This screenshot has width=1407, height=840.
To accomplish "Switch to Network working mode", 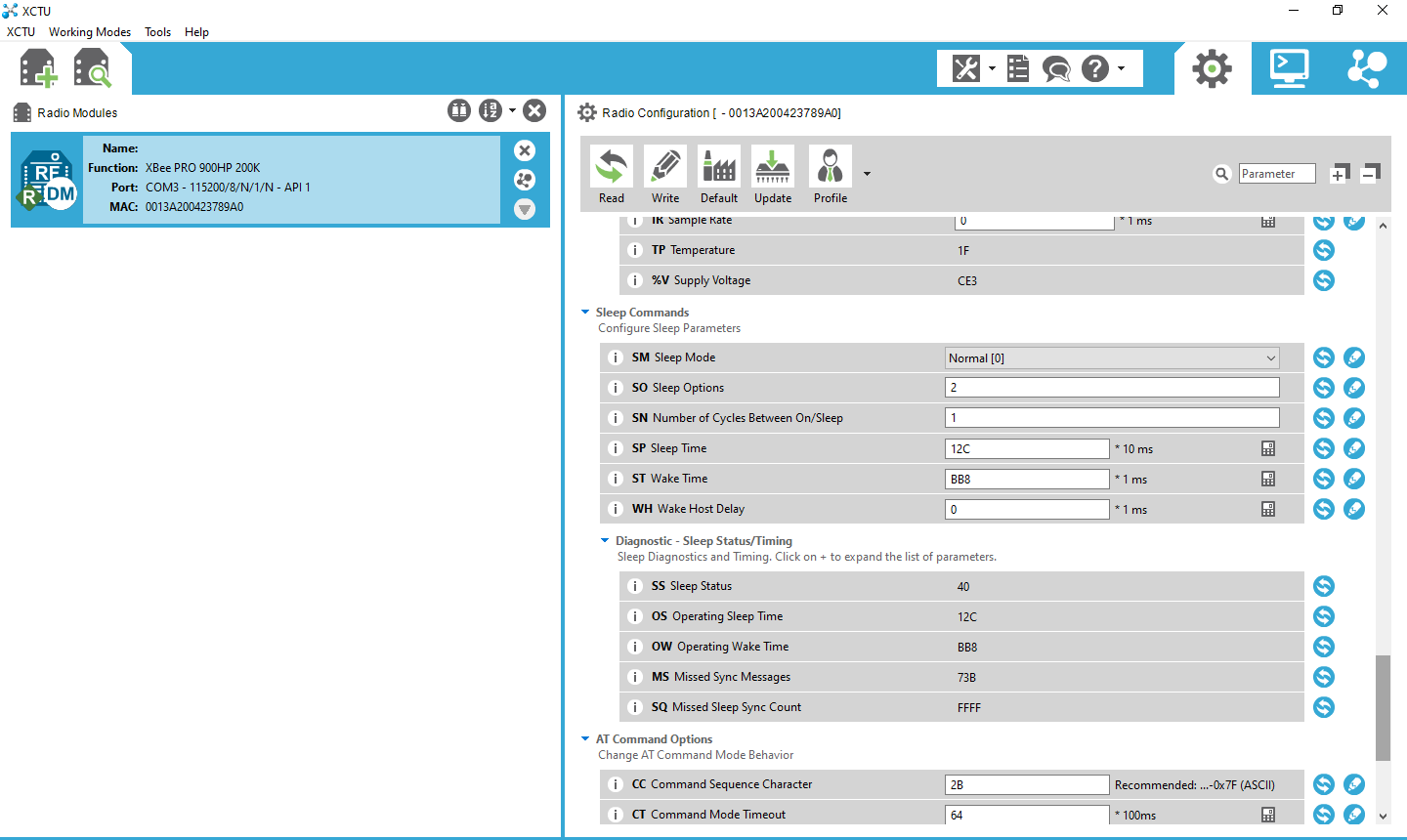I will [x=1366, y=68].
